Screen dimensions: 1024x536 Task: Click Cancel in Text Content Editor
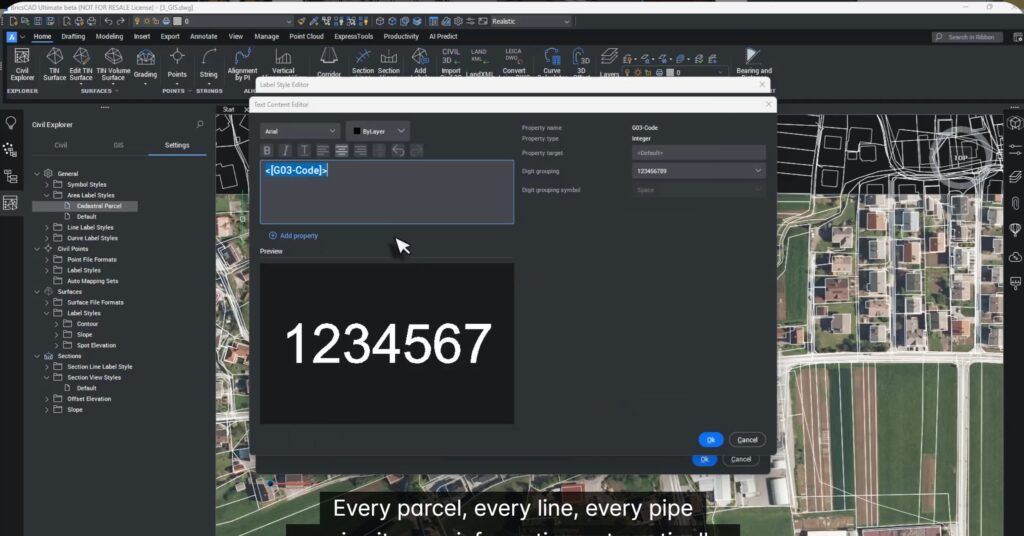747,440
